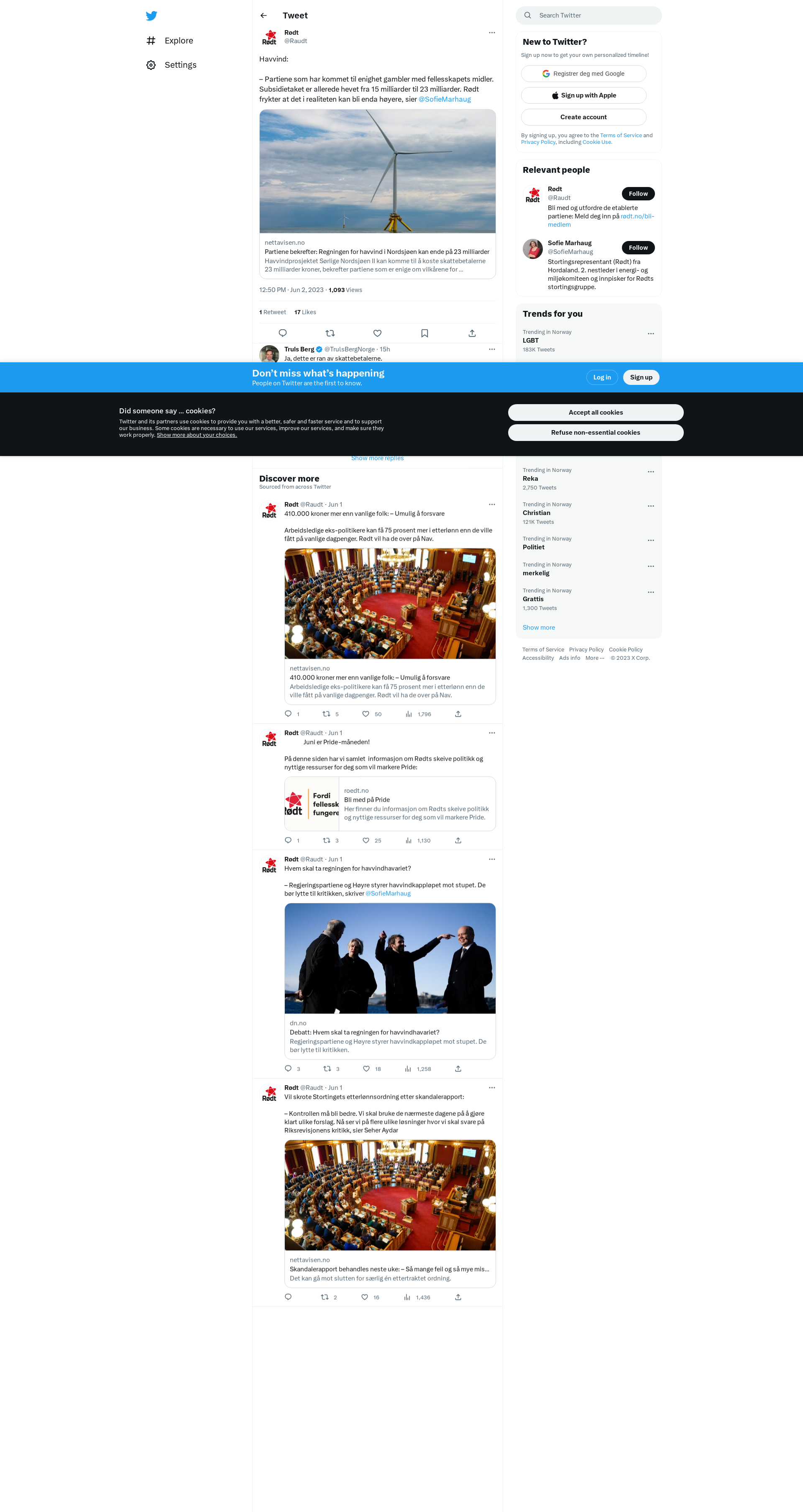803x1512 pixels.
Task: Click Create account button
Action: tap(583, 118)
